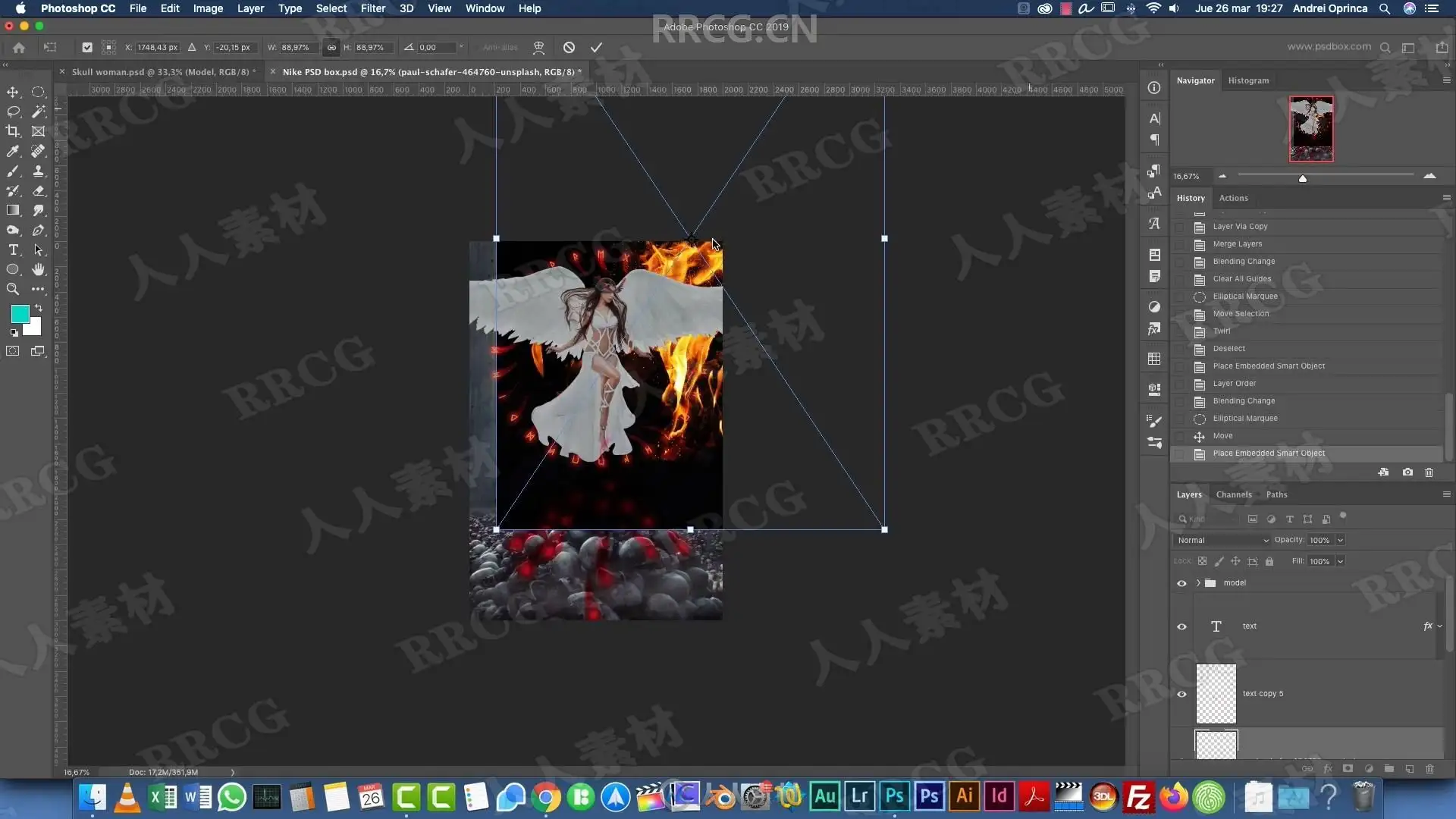Select the Crop tool
1456x819 pixels.
pos(13,131)
